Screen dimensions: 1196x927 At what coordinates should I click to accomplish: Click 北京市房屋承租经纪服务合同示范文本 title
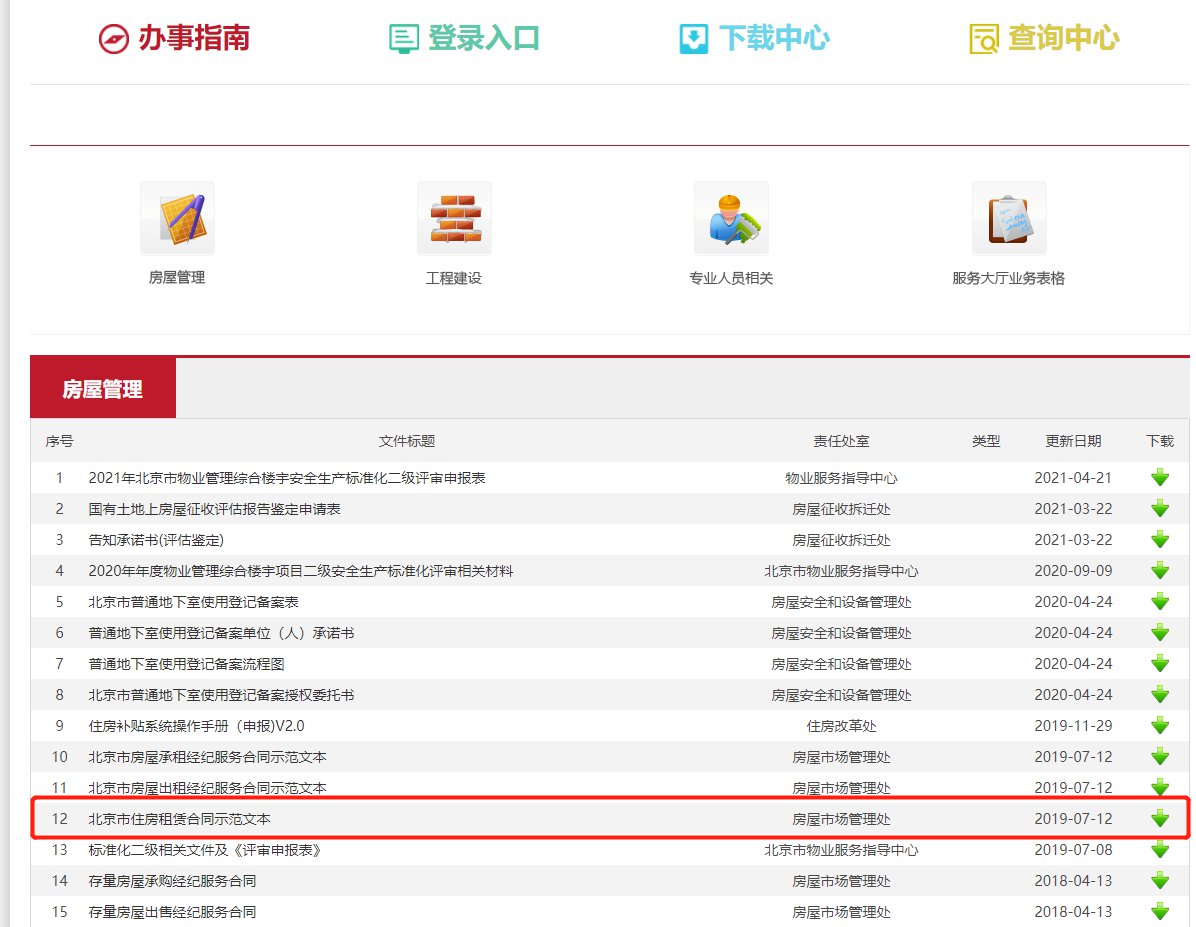pos(207,757)
